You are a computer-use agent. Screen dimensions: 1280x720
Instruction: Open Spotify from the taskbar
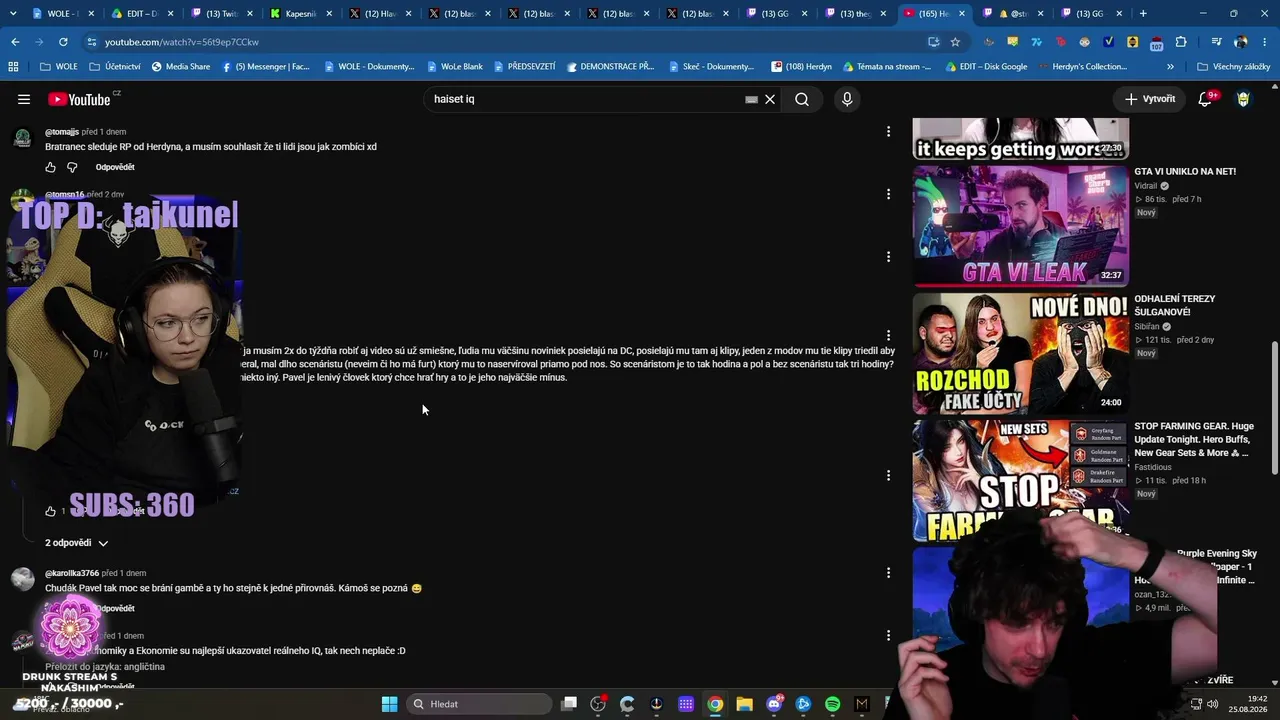833,704
